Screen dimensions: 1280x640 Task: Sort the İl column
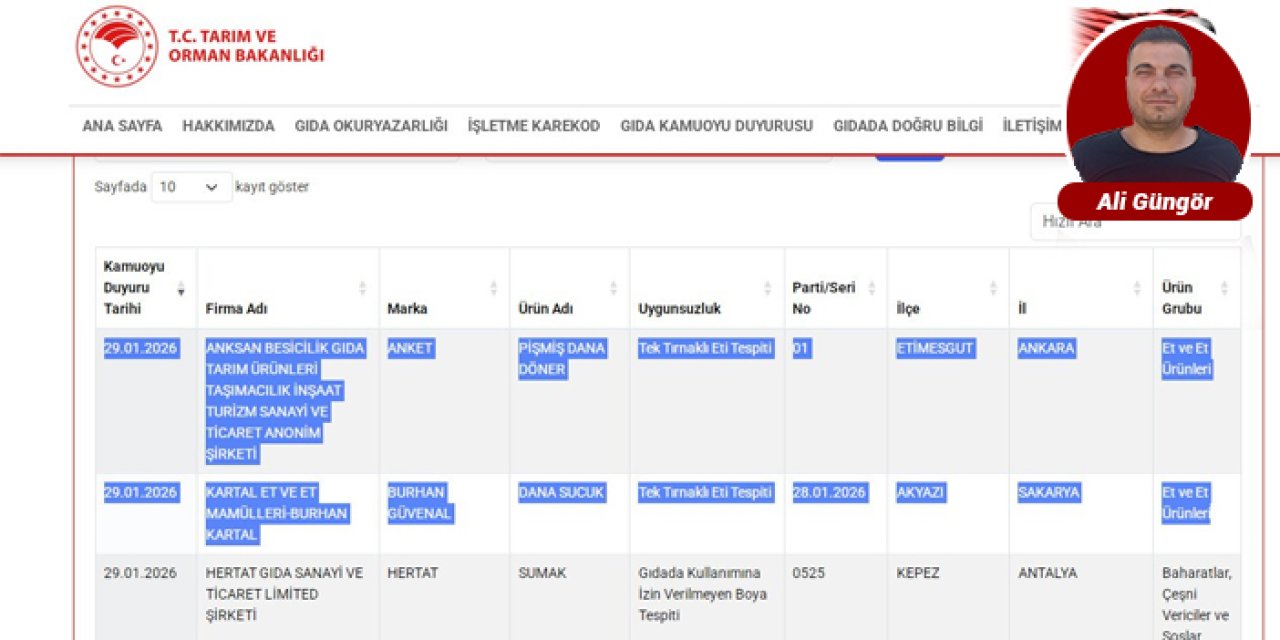(x=1136, y=288)
